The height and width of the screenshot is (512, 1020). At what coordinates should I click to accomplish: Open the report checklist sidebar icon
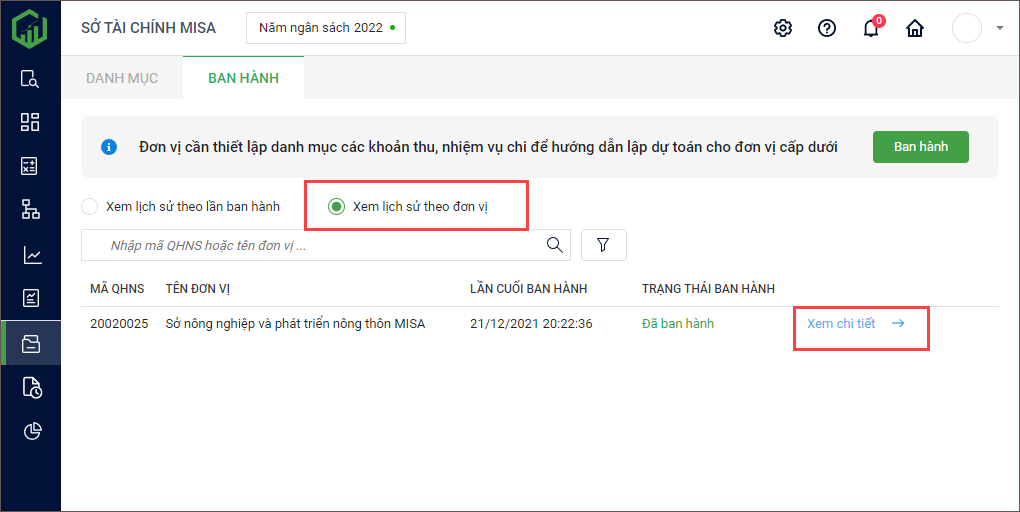point(31,298)
